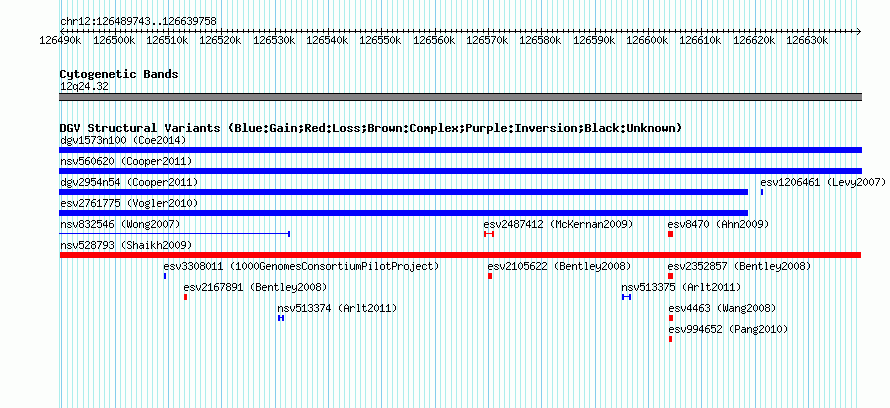Click the esv2352857 (Bentley2008) label
The width and height of the screenshot is (890, 408).
coord(739,266)
